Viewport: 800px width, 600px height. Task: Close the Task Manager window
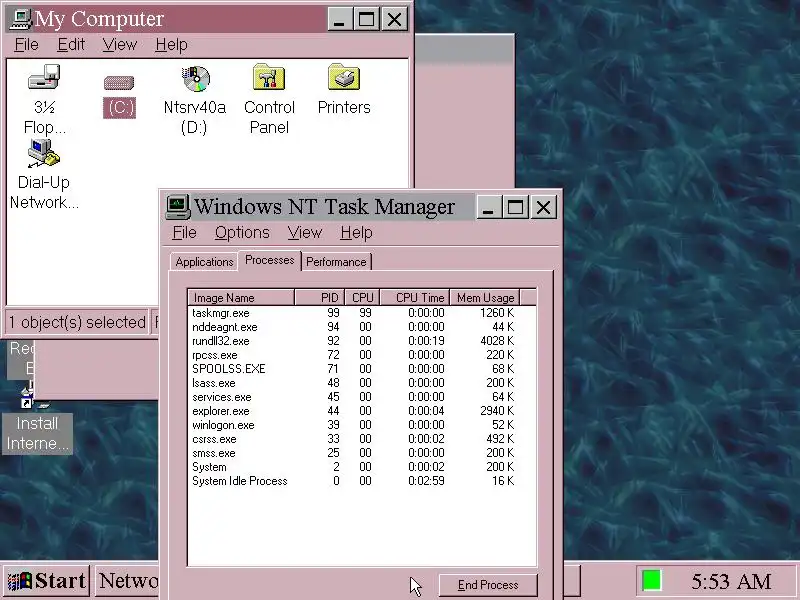point(543,207)
